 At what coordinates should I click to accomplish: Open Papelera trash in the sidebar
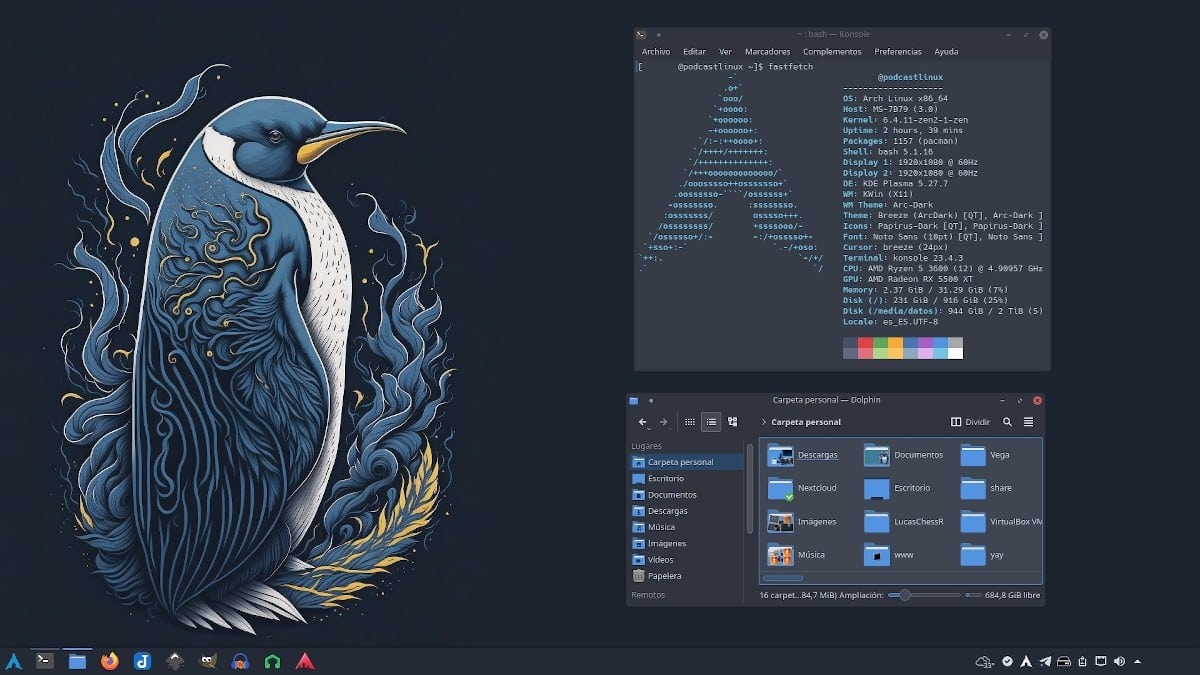(687, 576)
